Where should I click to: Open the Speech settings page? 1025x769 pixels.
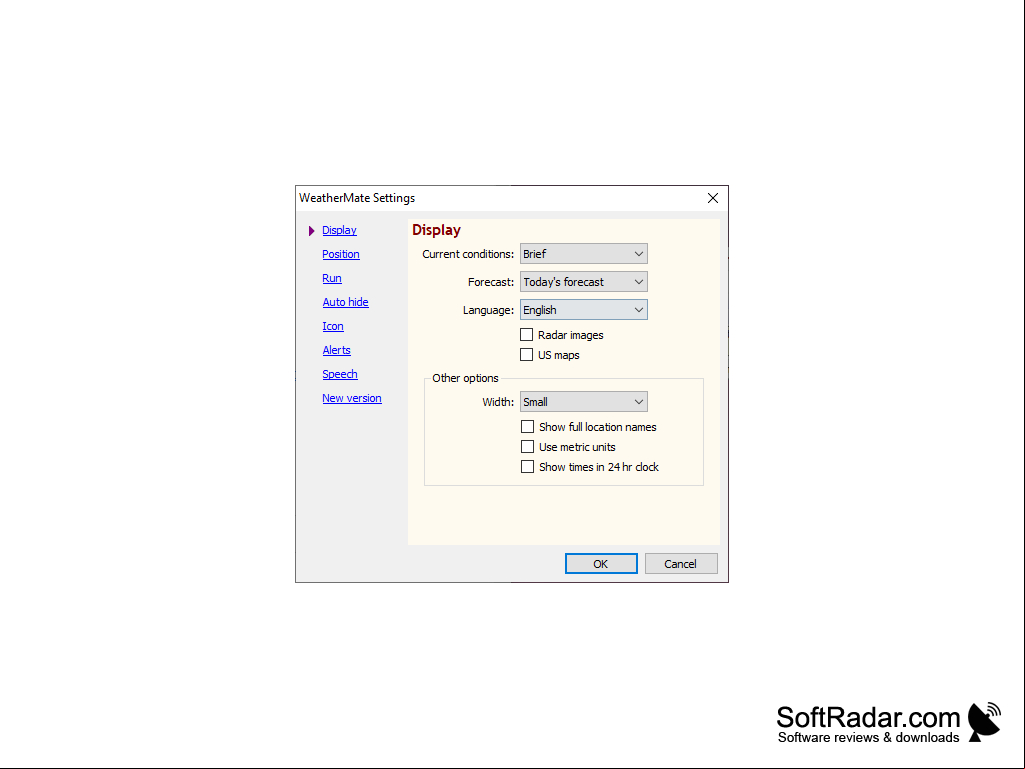(339, 374)
